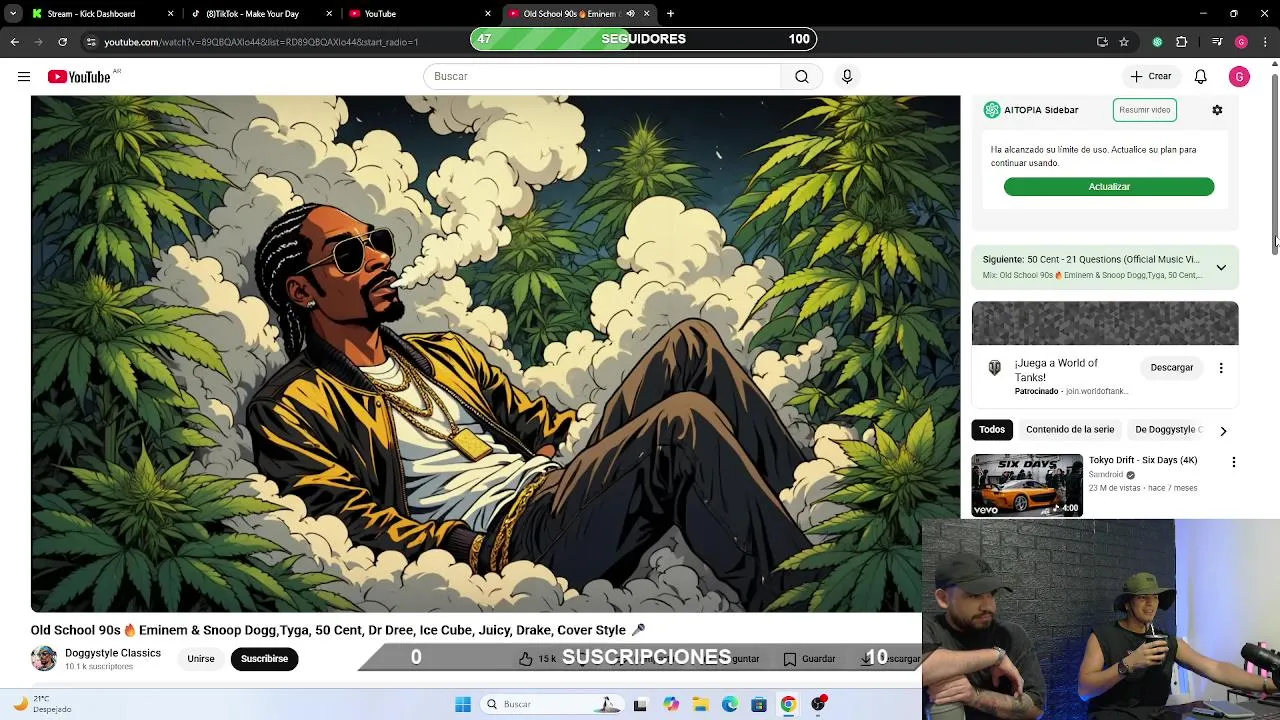Open Doggystyle Classics channel name
1280x720 pixels.
click(x=113, y=653)
